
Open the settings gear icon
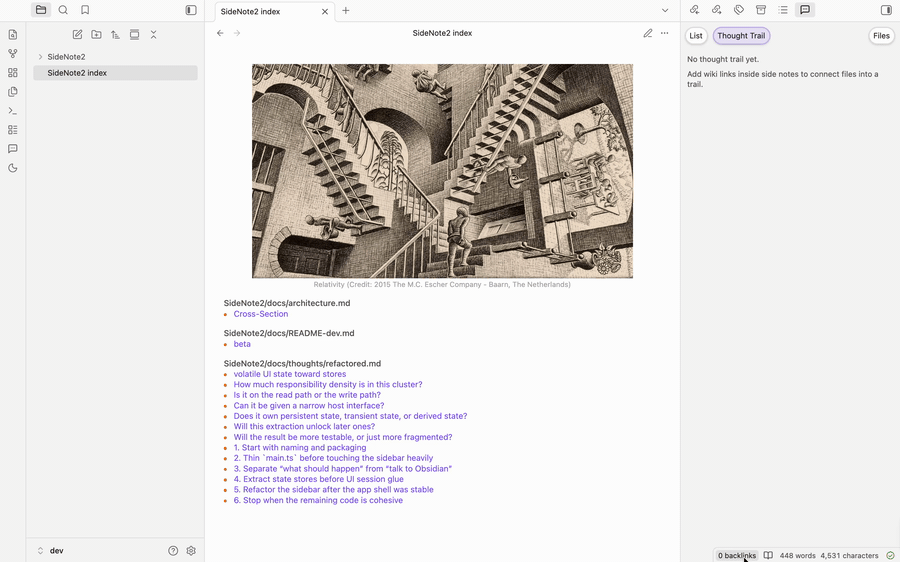click(x=191, y=551)
